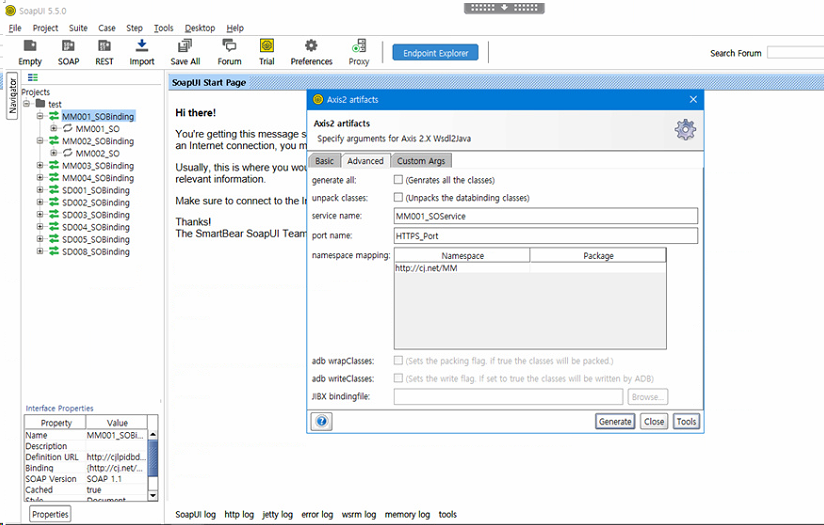Open the Help menu

(235, 28)
